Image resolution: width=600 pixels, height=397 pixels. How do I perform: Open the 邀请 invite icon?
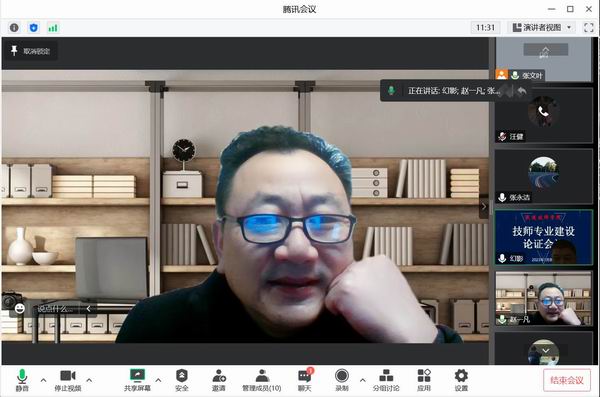click(219, 380)
